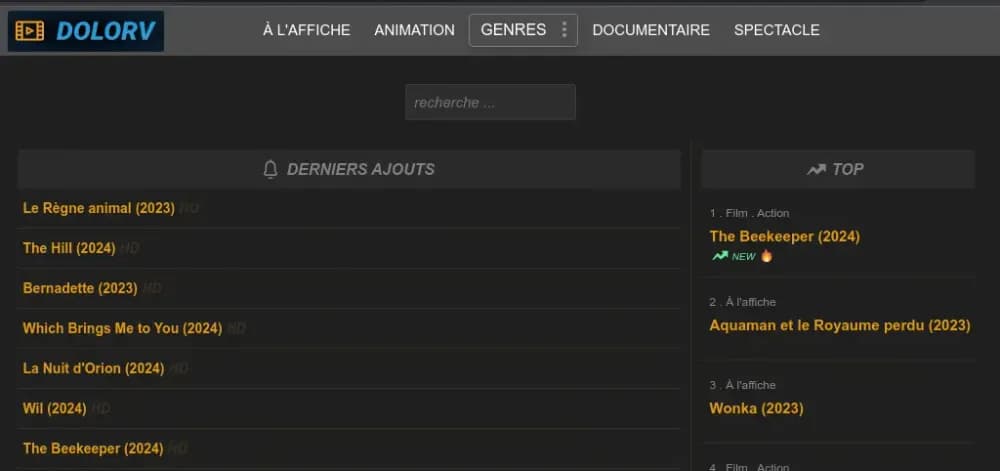Click '3 . À l'affiche' label above Wonka
Image resolution: width=1000 pixels, height=471 pixels.
click(x=742, y=385)
